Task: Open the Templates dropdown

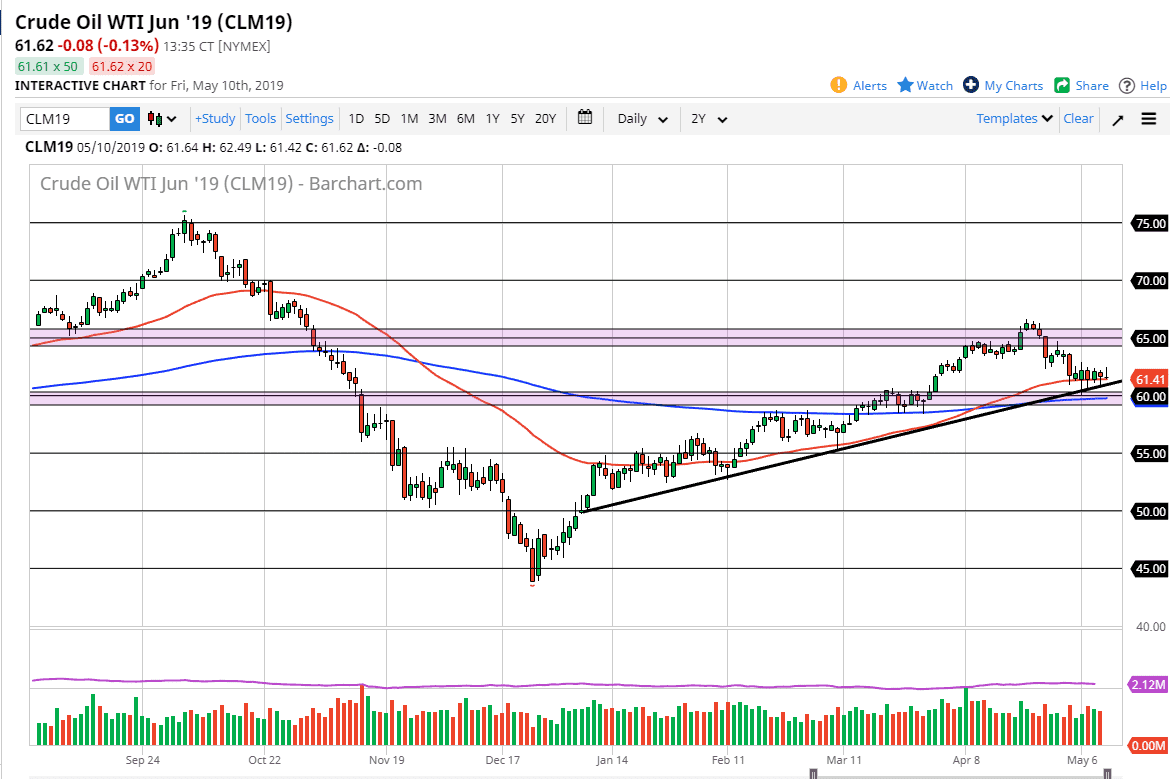Action: [1013, 118]
